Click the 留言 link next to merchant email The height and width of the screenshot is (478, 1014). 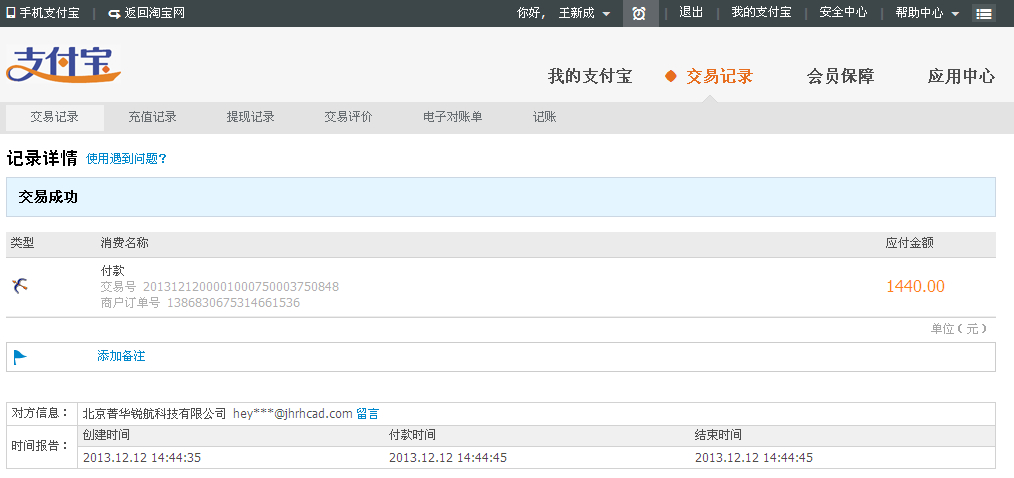[367, 413]
